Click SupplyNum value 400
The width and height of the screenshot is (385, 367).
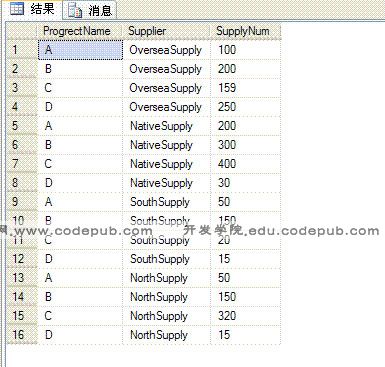tap(246, 164)
